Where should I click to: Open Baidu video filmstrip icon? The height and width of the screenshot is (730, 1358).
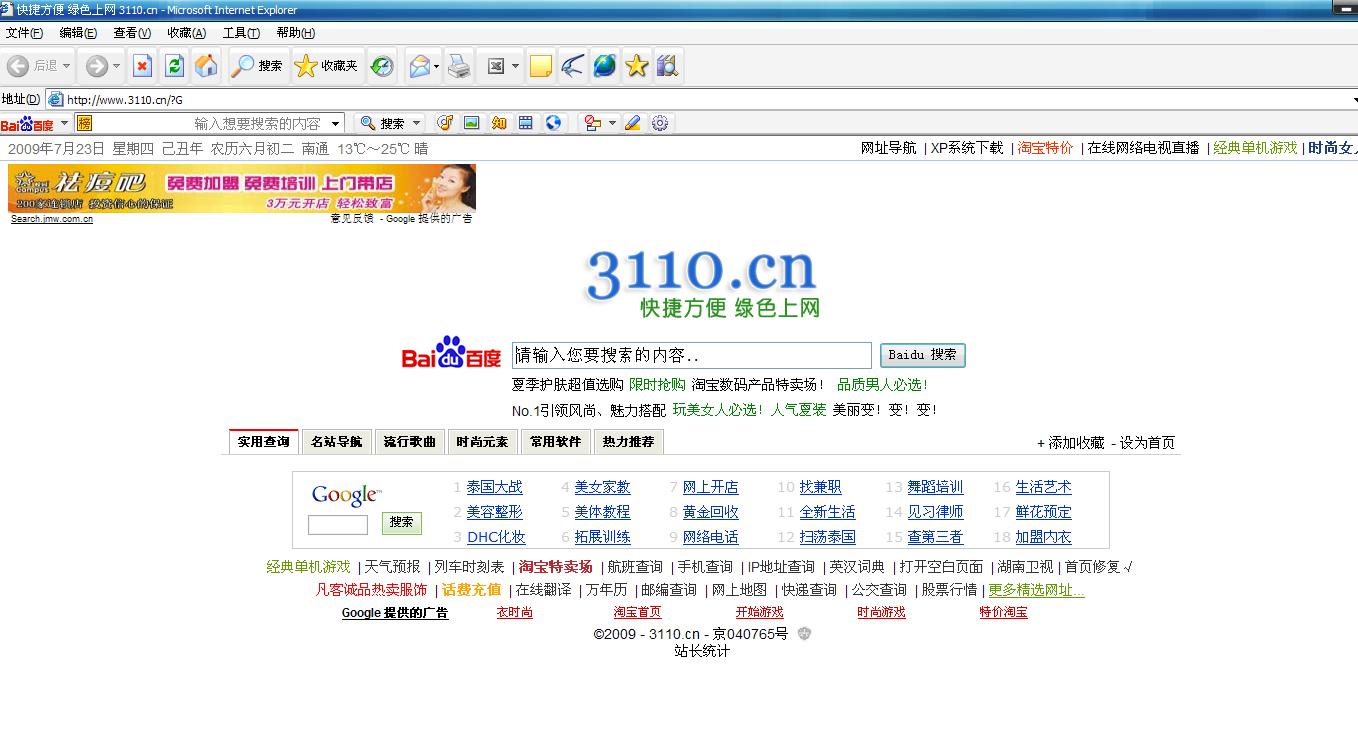[525, 123]
